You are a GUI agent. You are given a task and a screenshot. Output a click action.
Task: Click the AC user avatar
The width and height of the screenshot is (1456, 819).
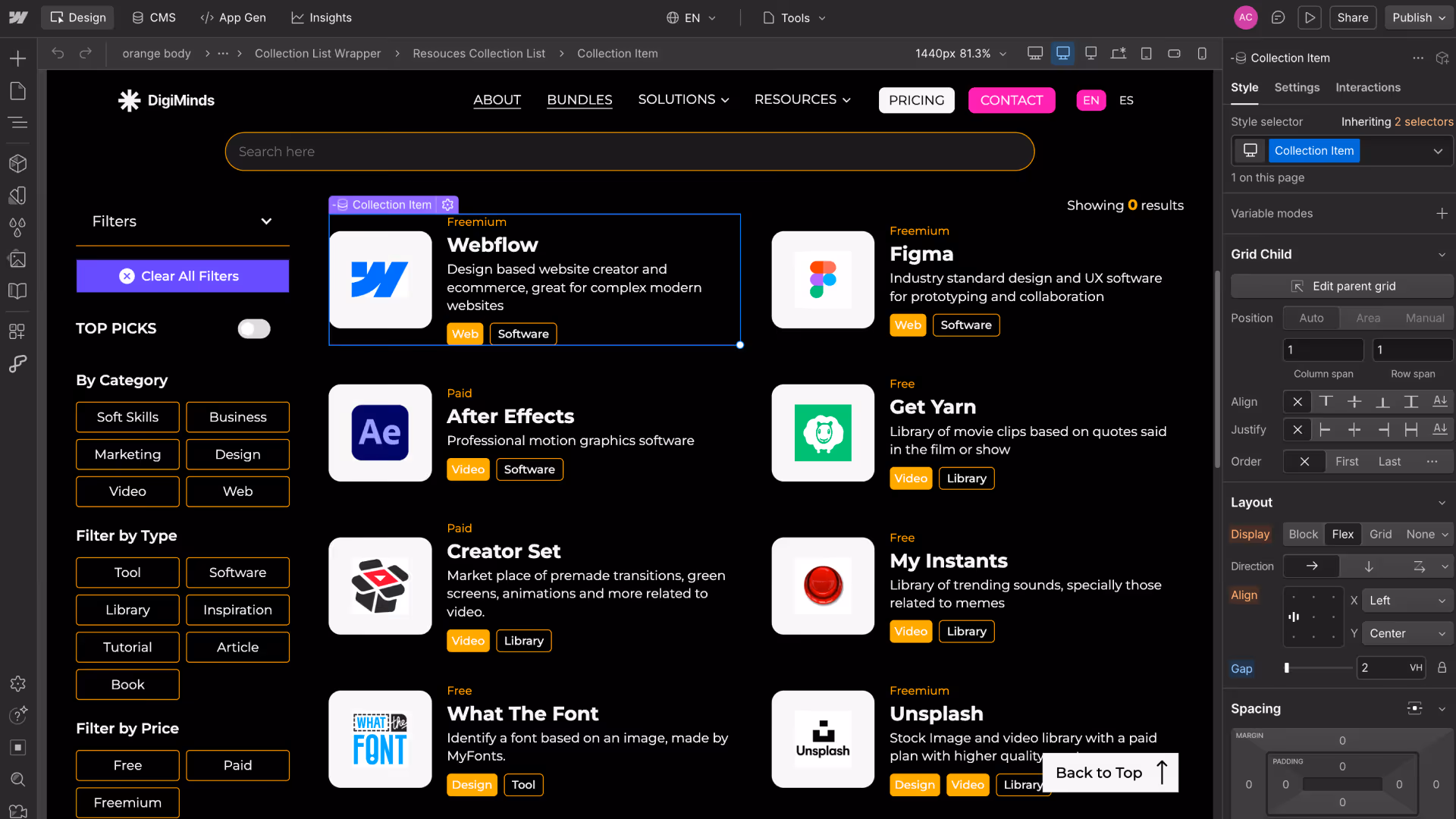[1246, 17]
